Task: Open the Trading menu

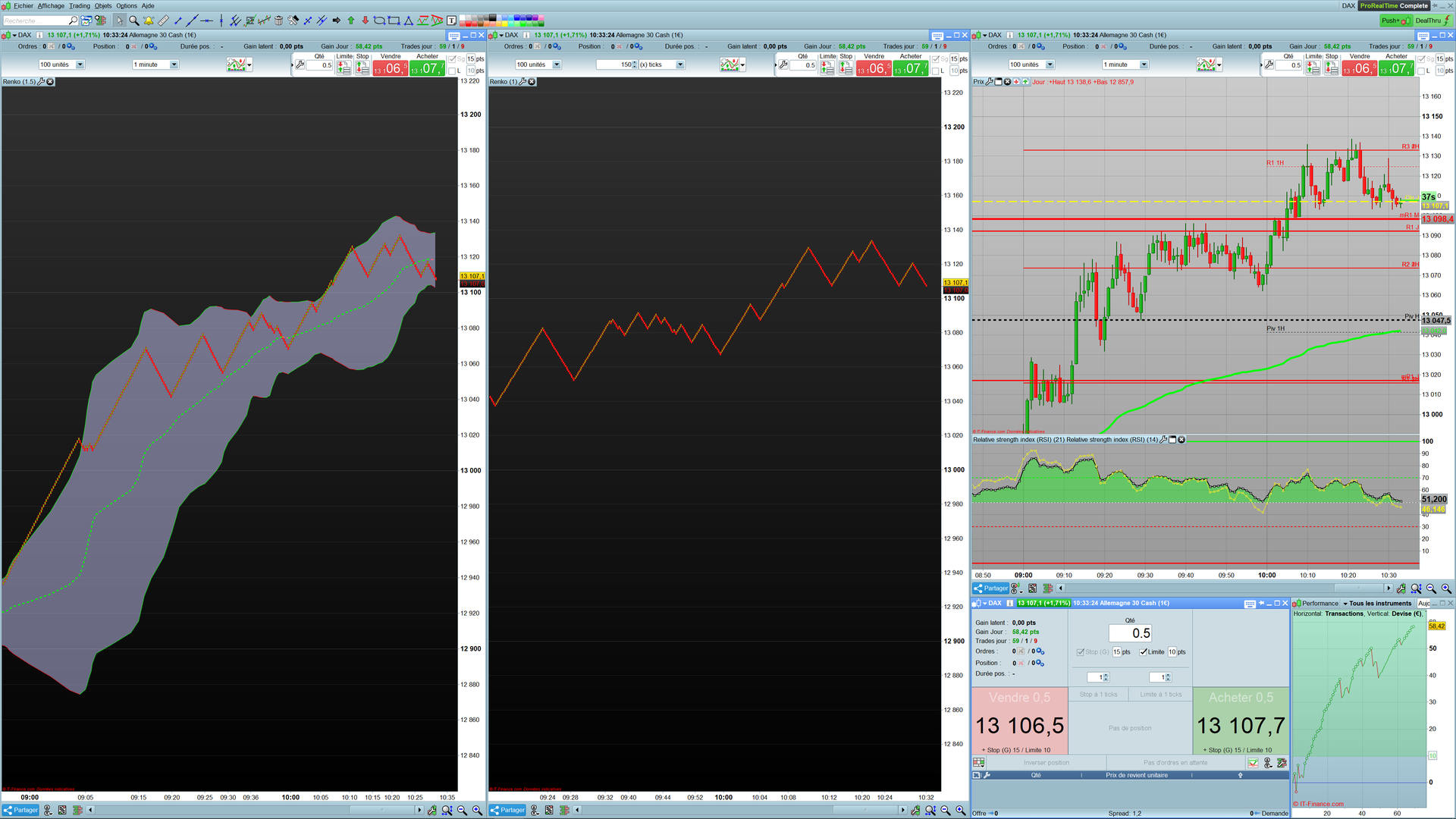Action: (79, 5)
